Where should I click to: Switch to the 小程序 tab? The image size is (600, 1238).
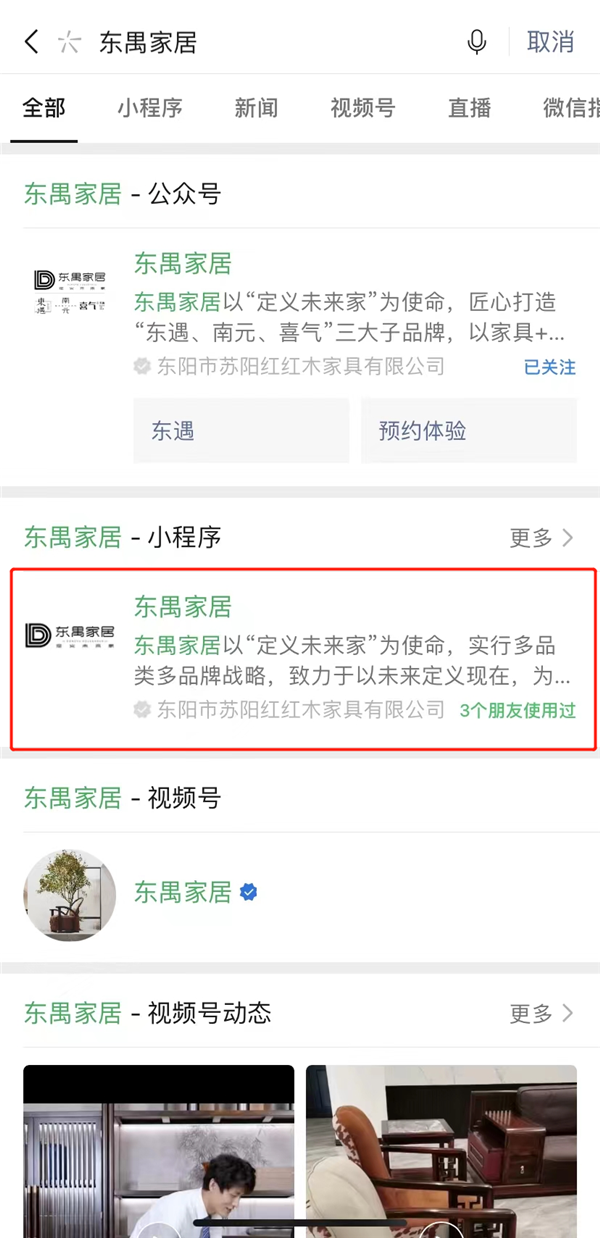pyautogui.click(x=150, y=108)
